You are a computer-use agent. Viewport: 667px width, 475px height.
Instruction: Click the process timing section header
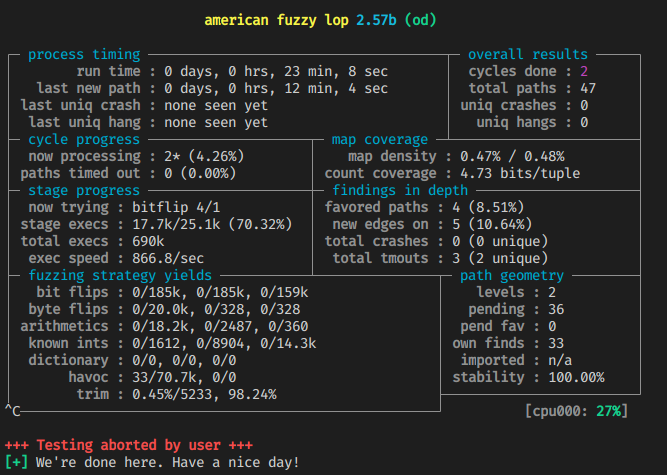click(x=84, y=55)
